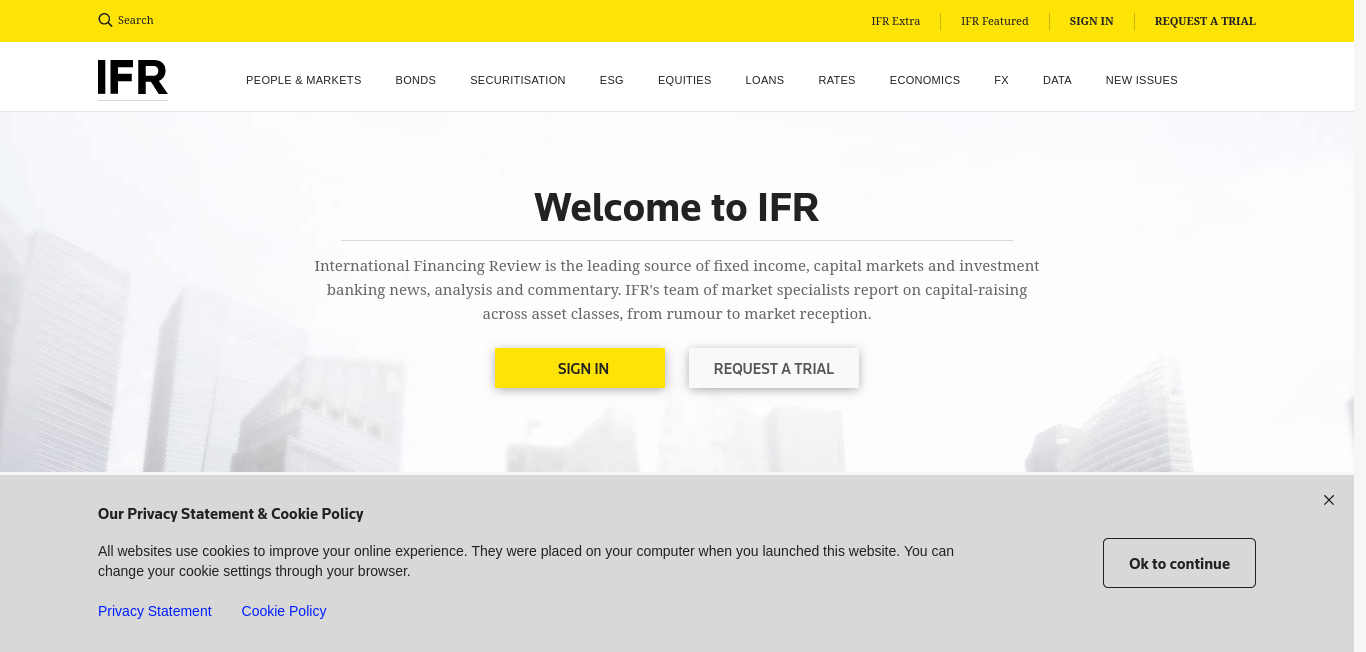
Task: Click REQUEST A TRIAL in the top bar
Action: pyautogui.click(x=1205, y=21)
